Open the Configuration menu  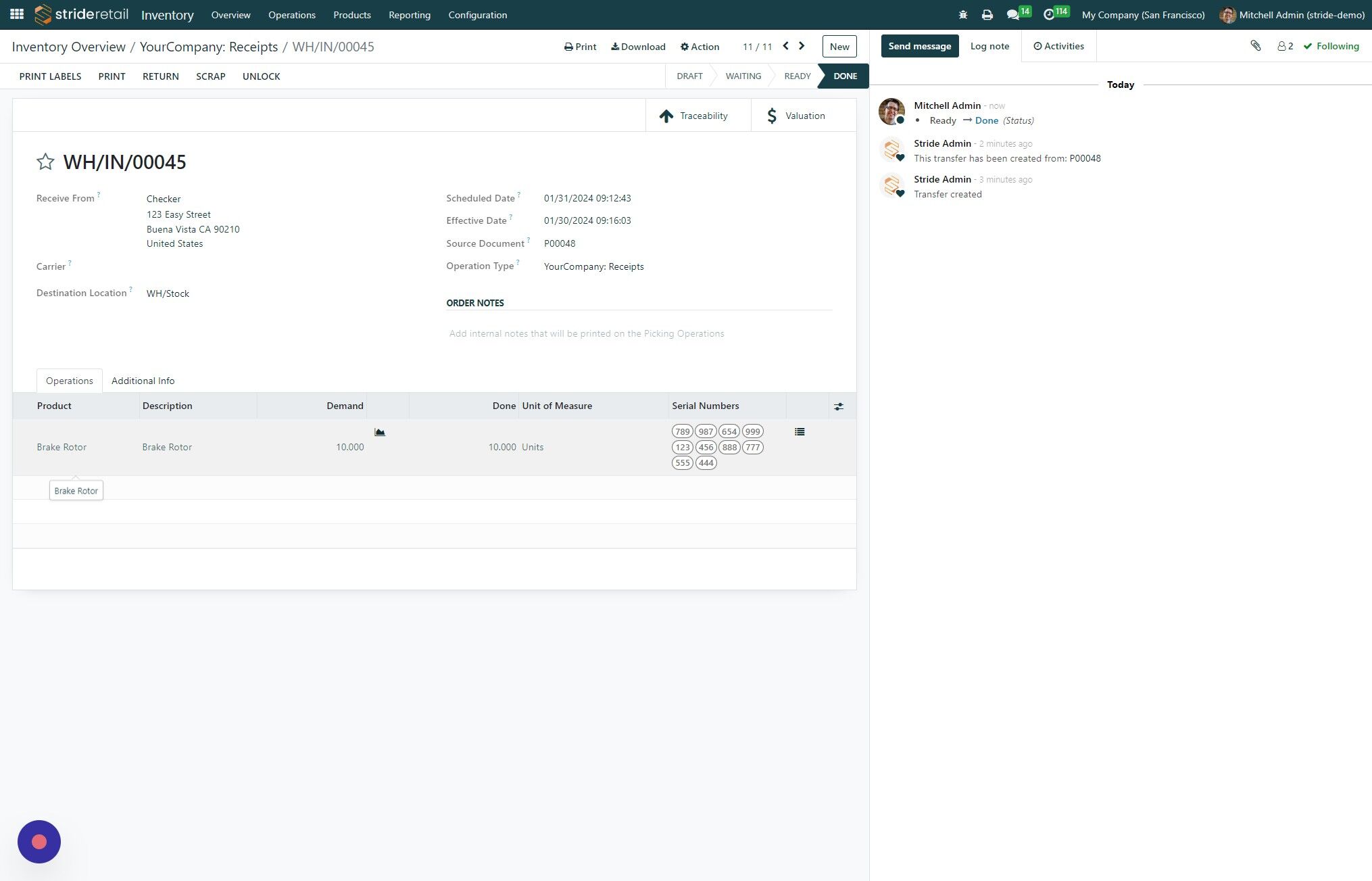tap(477, 15)
